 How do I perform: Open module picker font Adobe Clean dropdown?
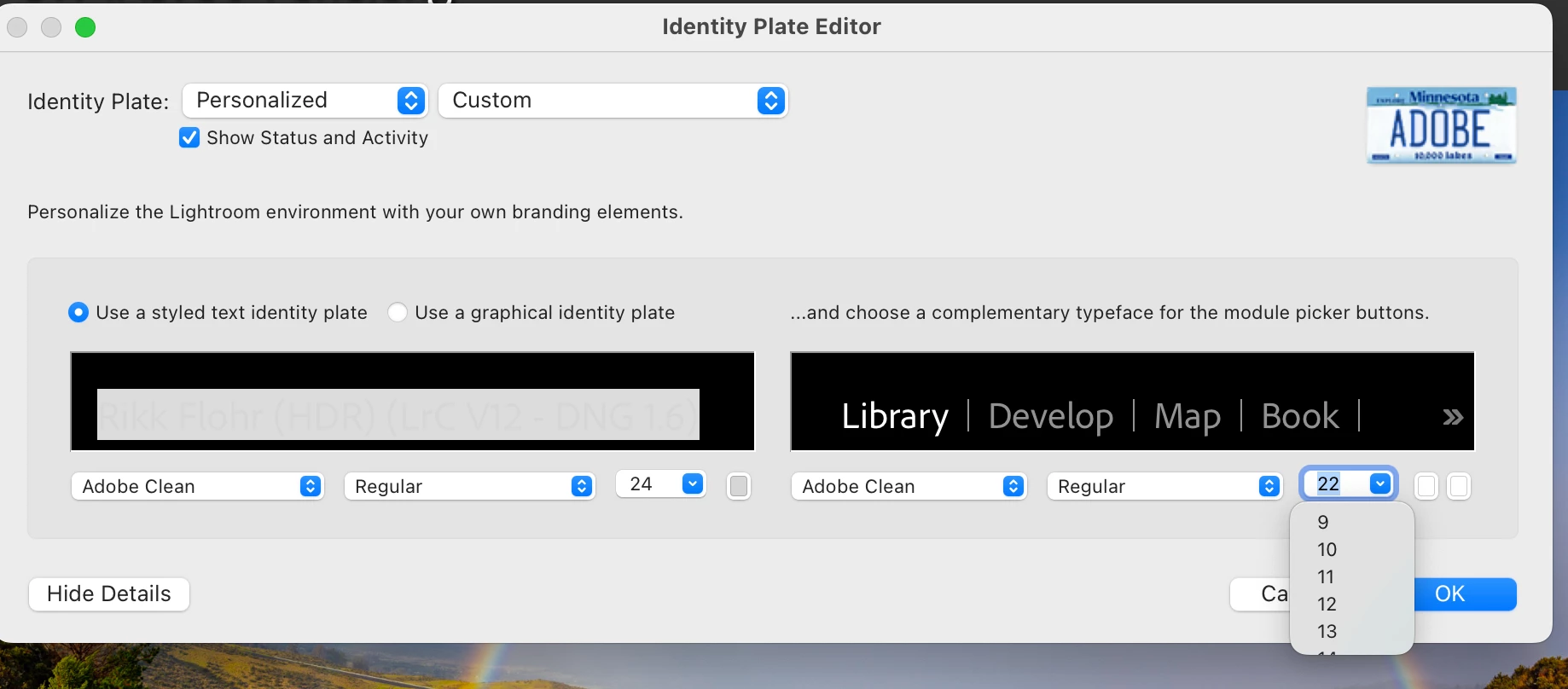909,486
